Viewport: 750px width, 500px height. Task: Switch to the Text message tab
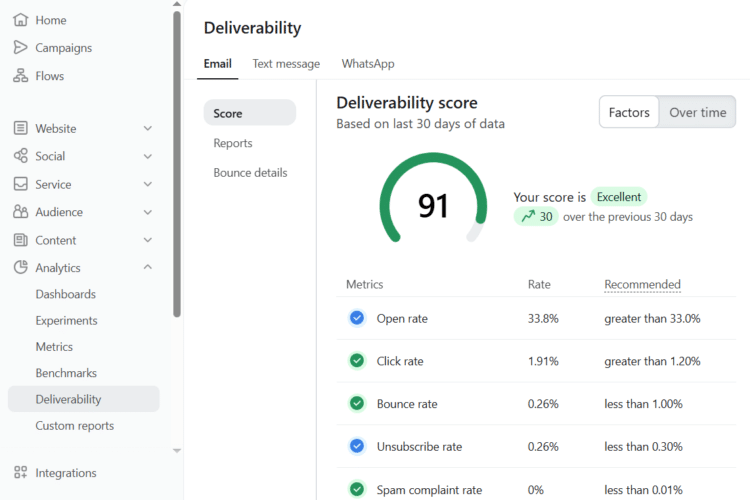286,64
